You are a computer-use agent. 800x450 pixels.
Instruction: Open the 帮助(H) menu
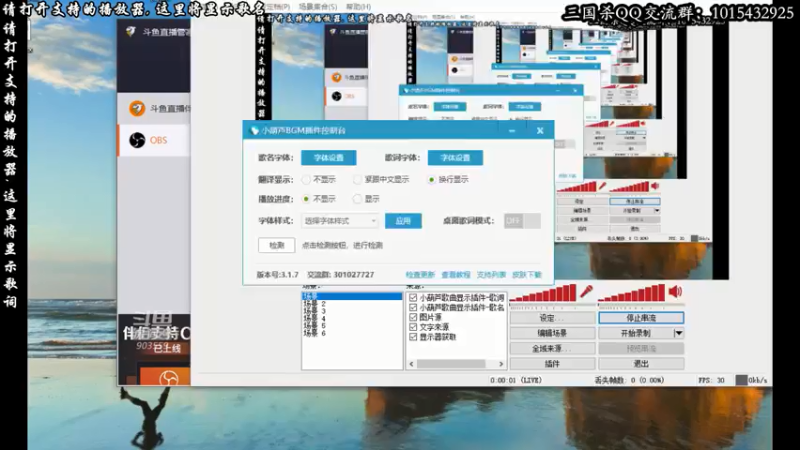(x=359, y=7)
